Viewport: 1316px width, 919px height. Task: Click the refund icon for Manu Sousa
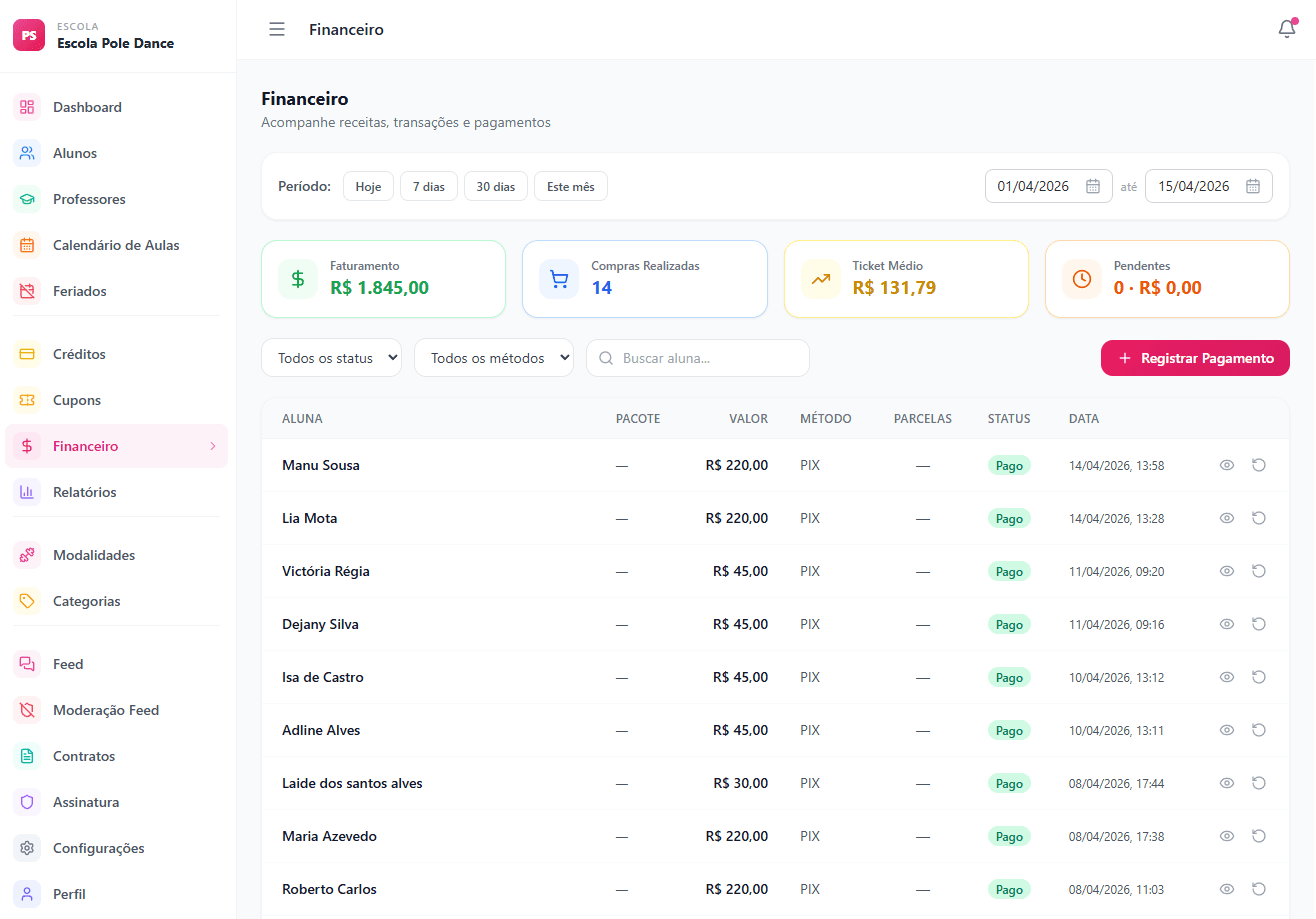click(x=1259, y=465)
